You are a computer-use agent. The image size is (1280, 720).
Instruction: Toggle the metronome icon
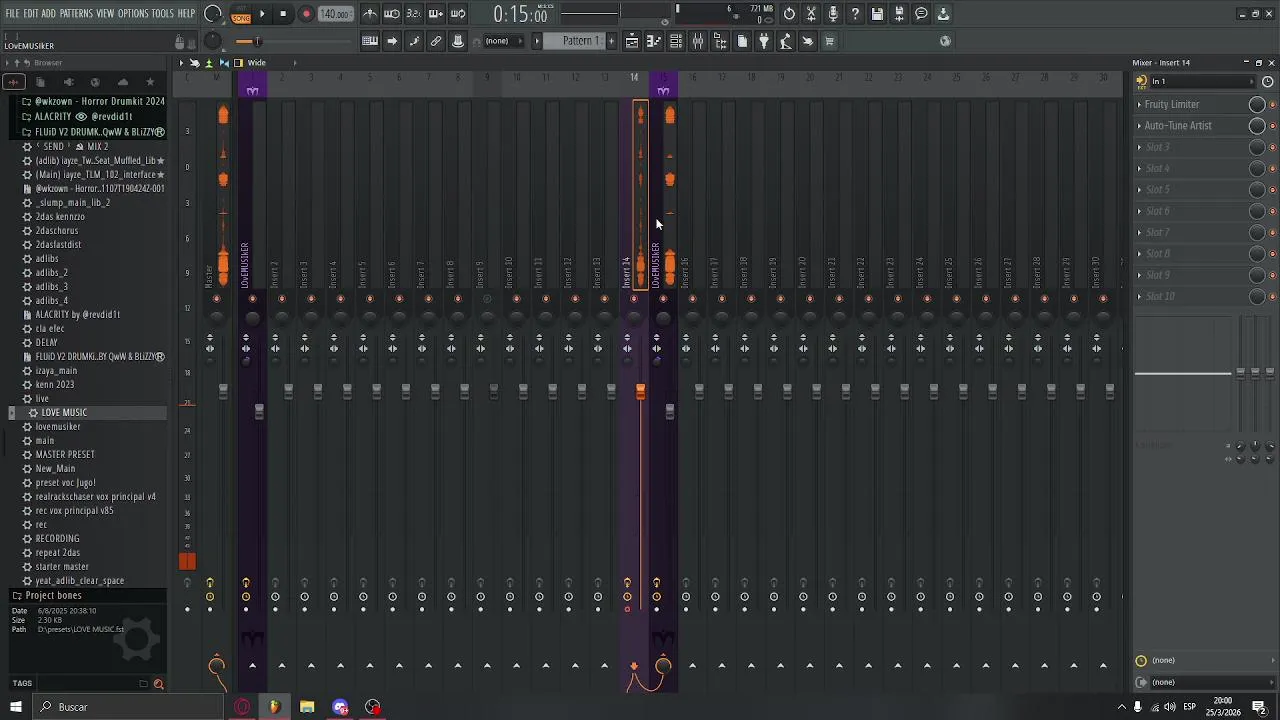click(x=370, y=14)
